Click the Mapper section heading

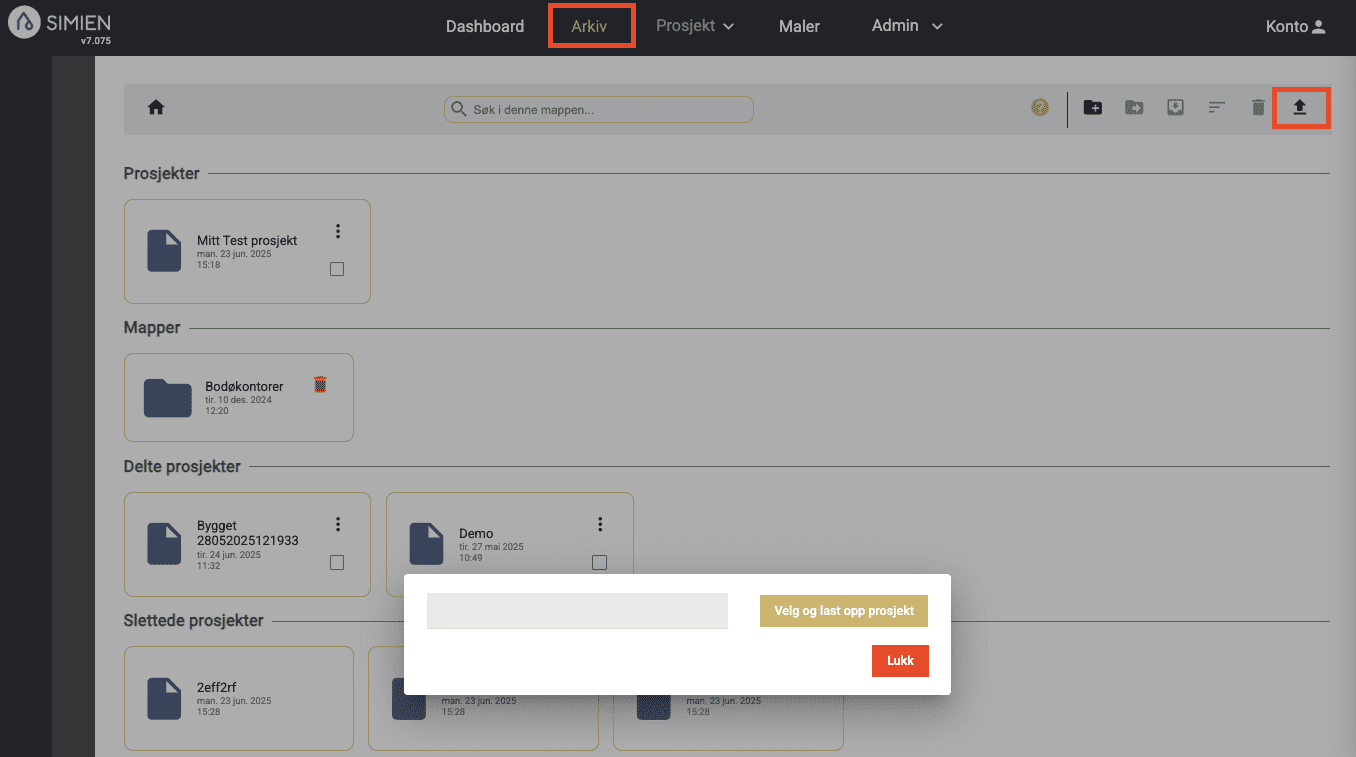click(x=152, y=328)
